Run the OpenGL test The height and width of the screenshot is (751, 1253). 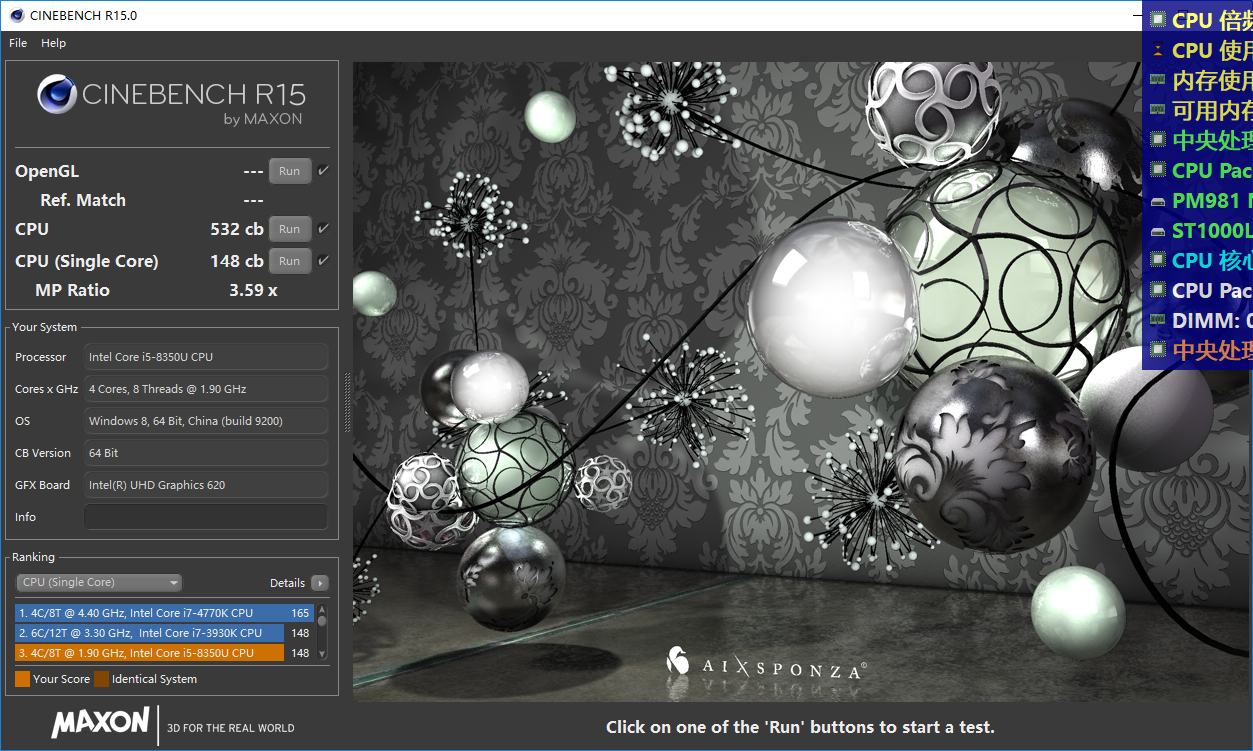coord(290,171)
